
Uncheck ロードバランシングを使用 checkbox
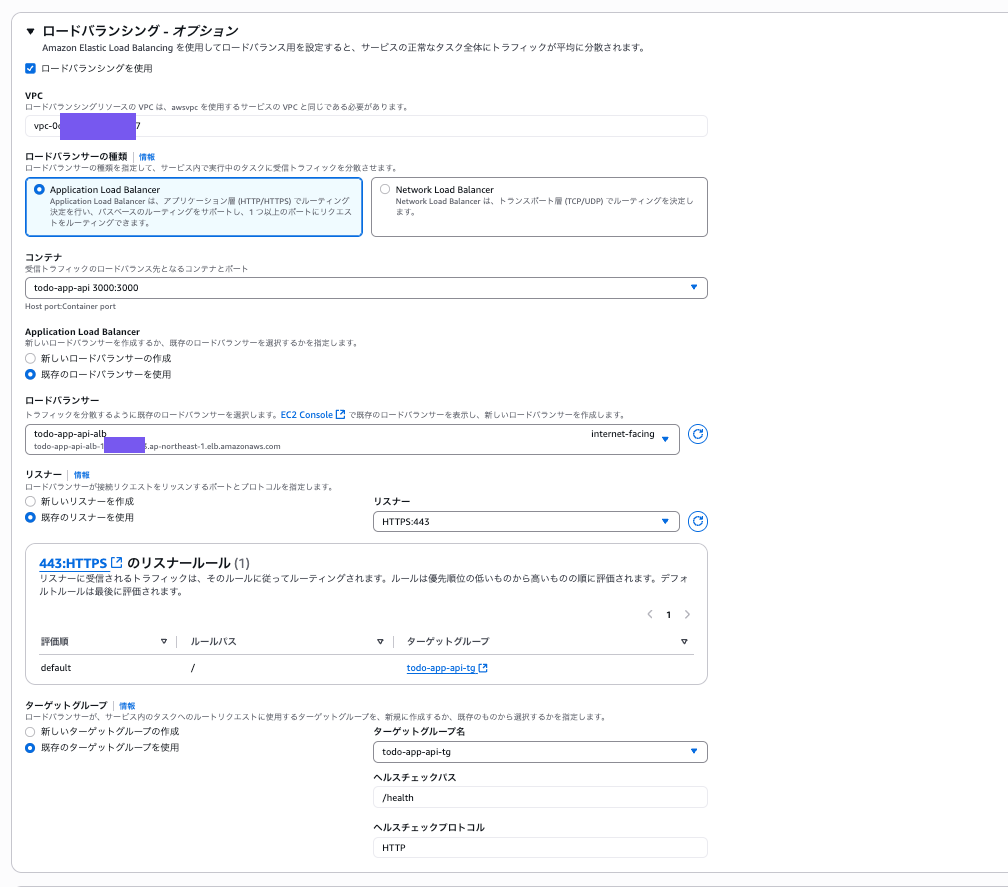click(x=30, y=68)
